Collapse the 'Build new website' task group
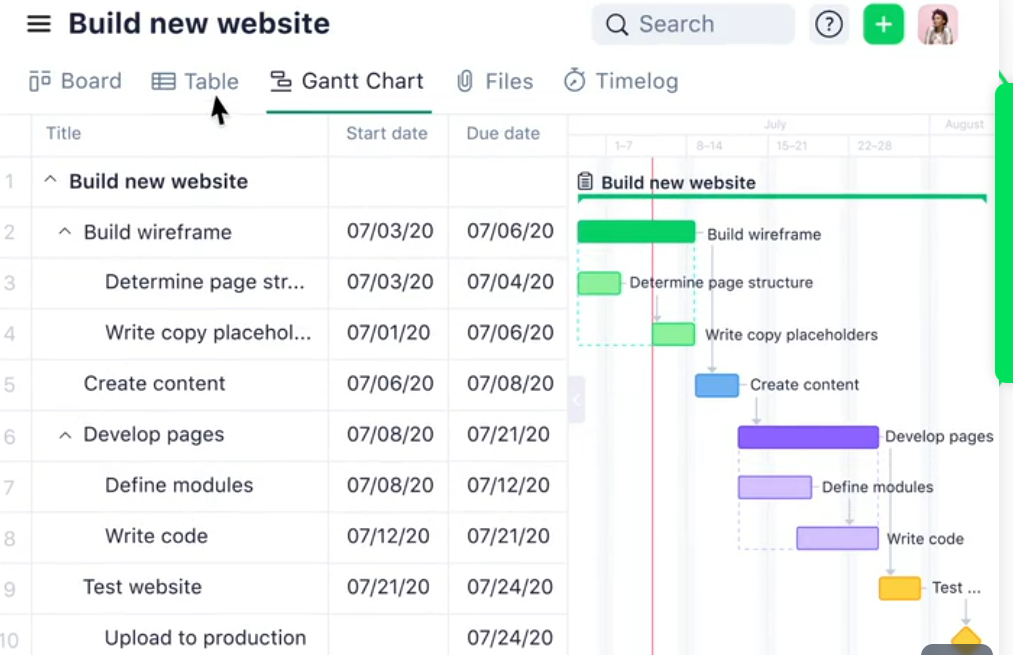 [x=50, y=181]
